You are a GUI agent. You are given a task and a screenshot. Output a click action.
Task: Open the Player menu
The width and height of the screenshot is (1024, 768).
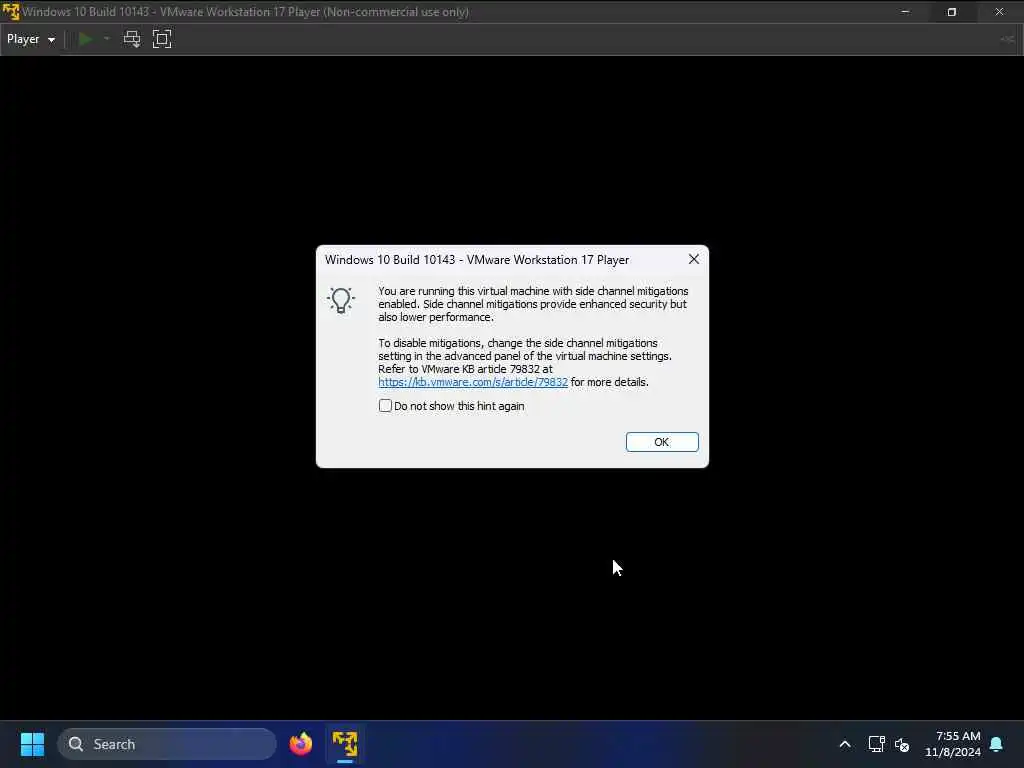pos(31,39)
